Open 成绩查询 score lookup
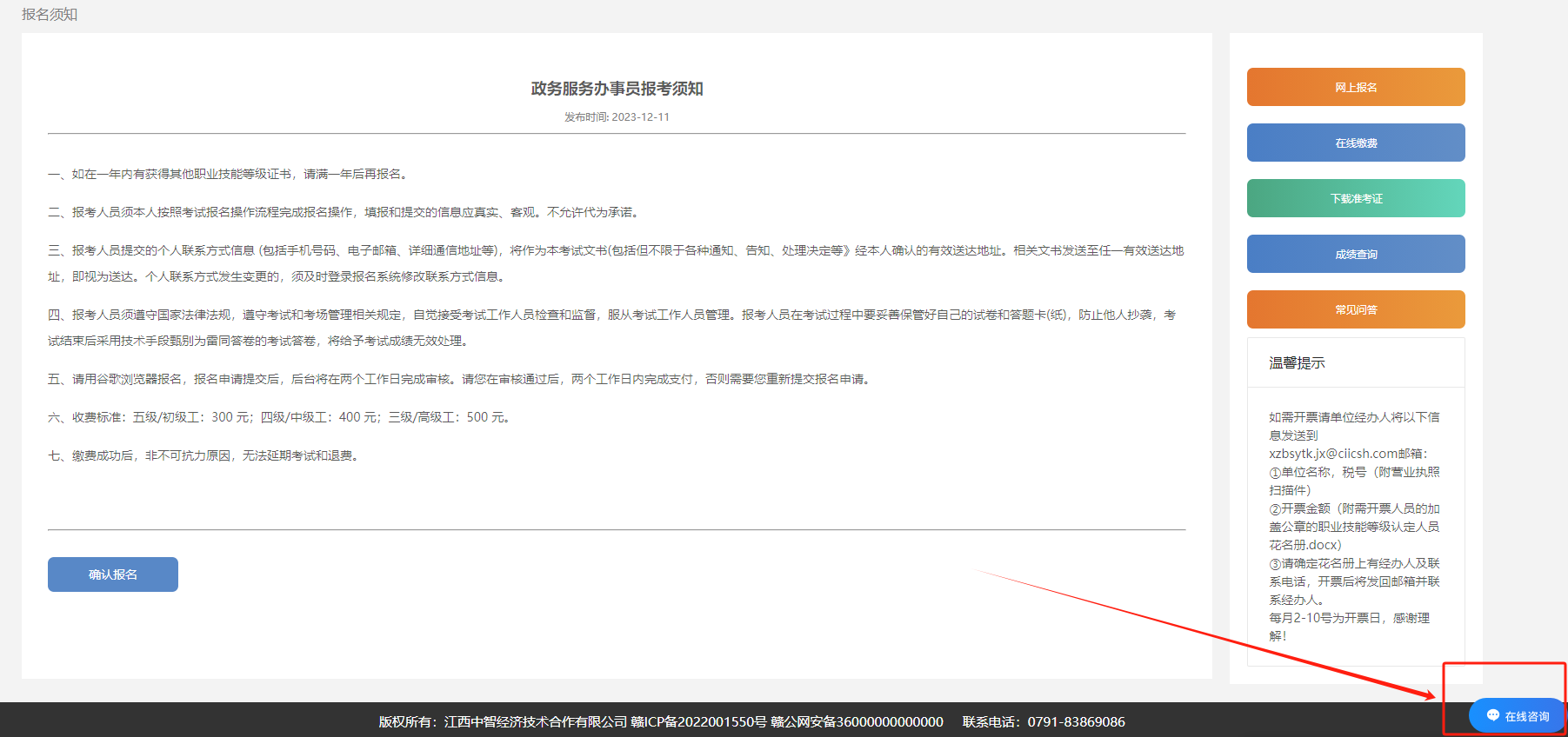This screenshot has height=737, width=1568. 1355,254
